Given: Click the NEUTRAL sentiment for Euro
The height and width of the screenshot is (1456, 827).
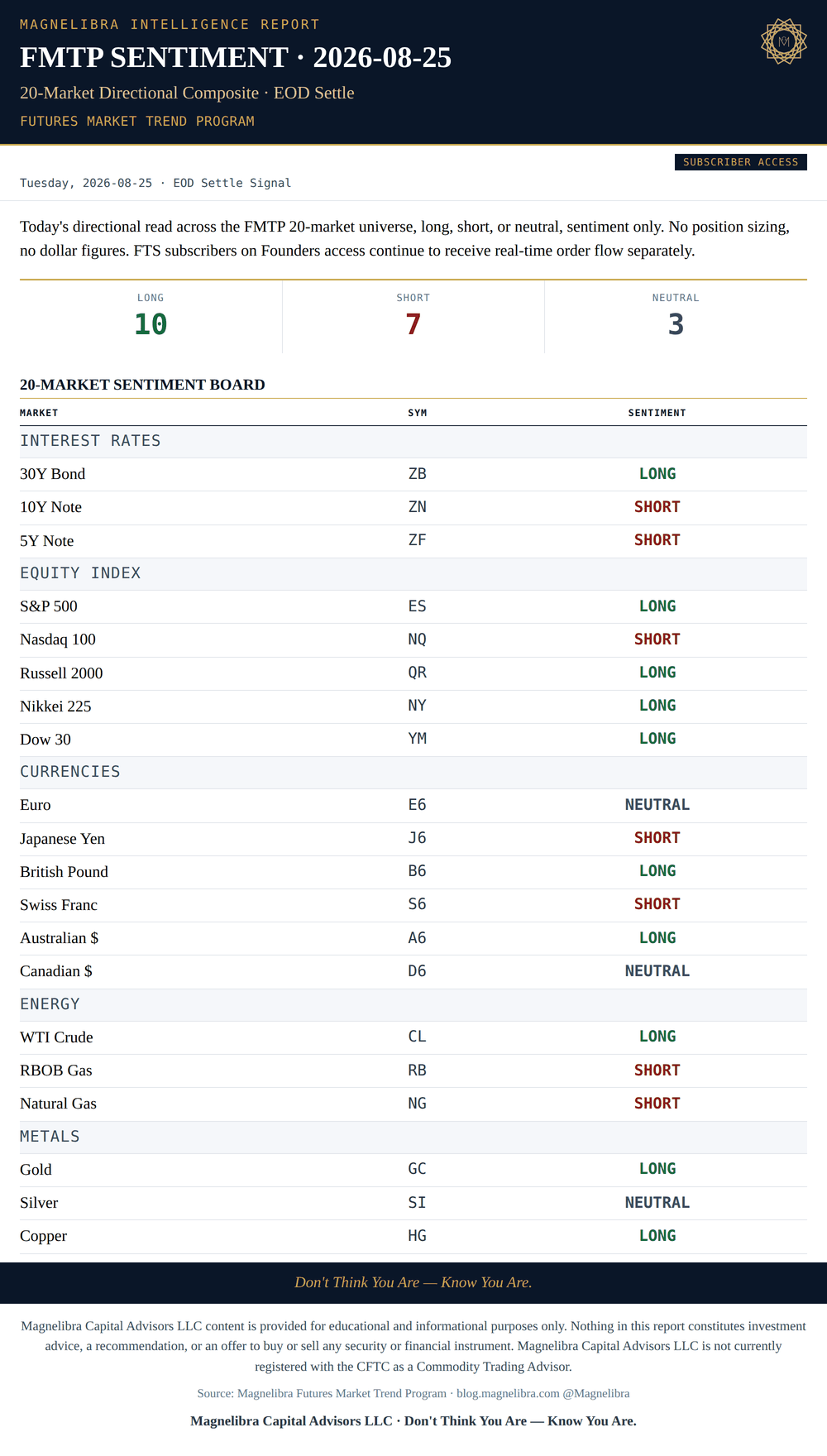Looking at the screenshot, I should (x=657, y=805).
